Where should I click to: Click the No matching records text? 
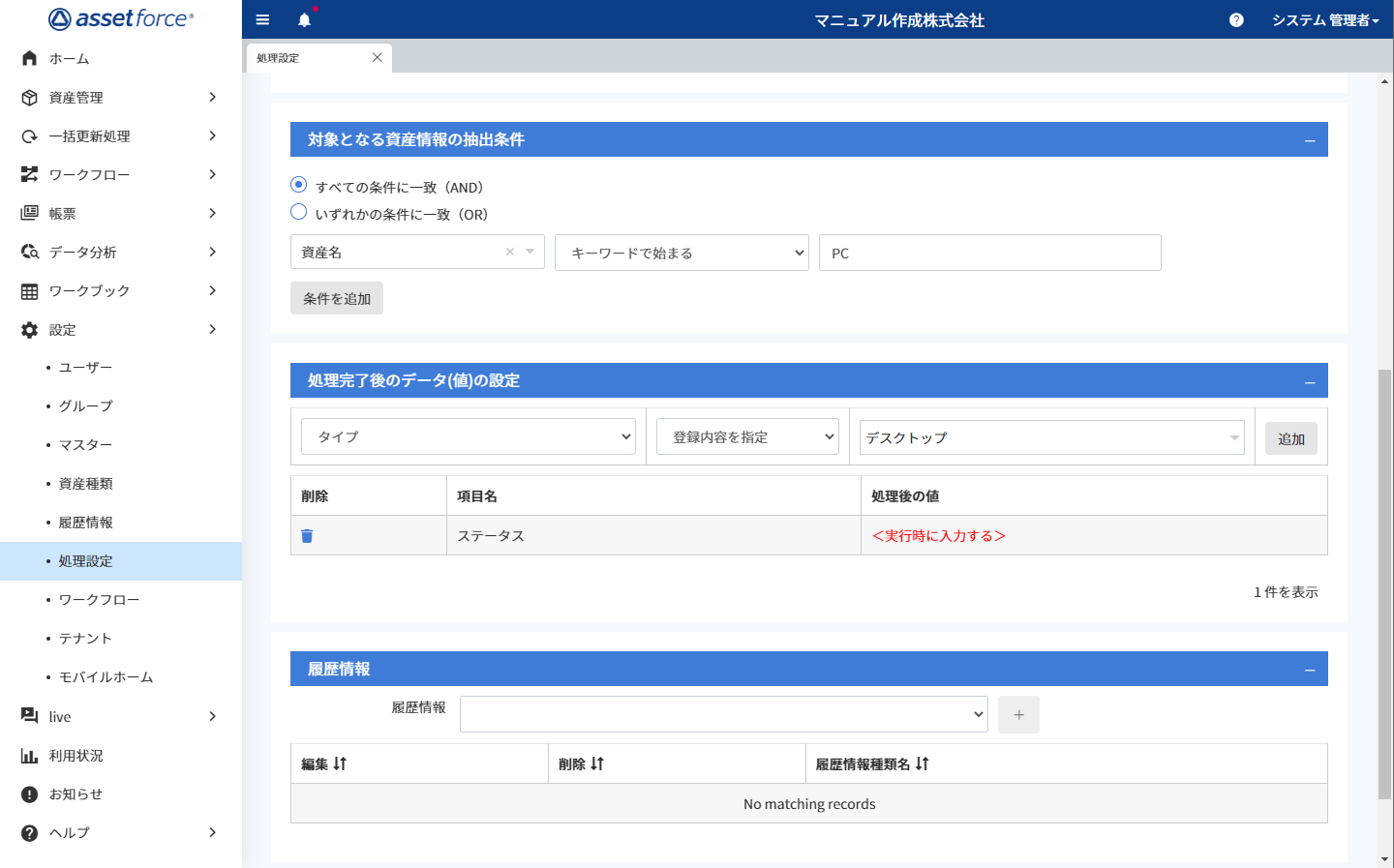(809, 803)
